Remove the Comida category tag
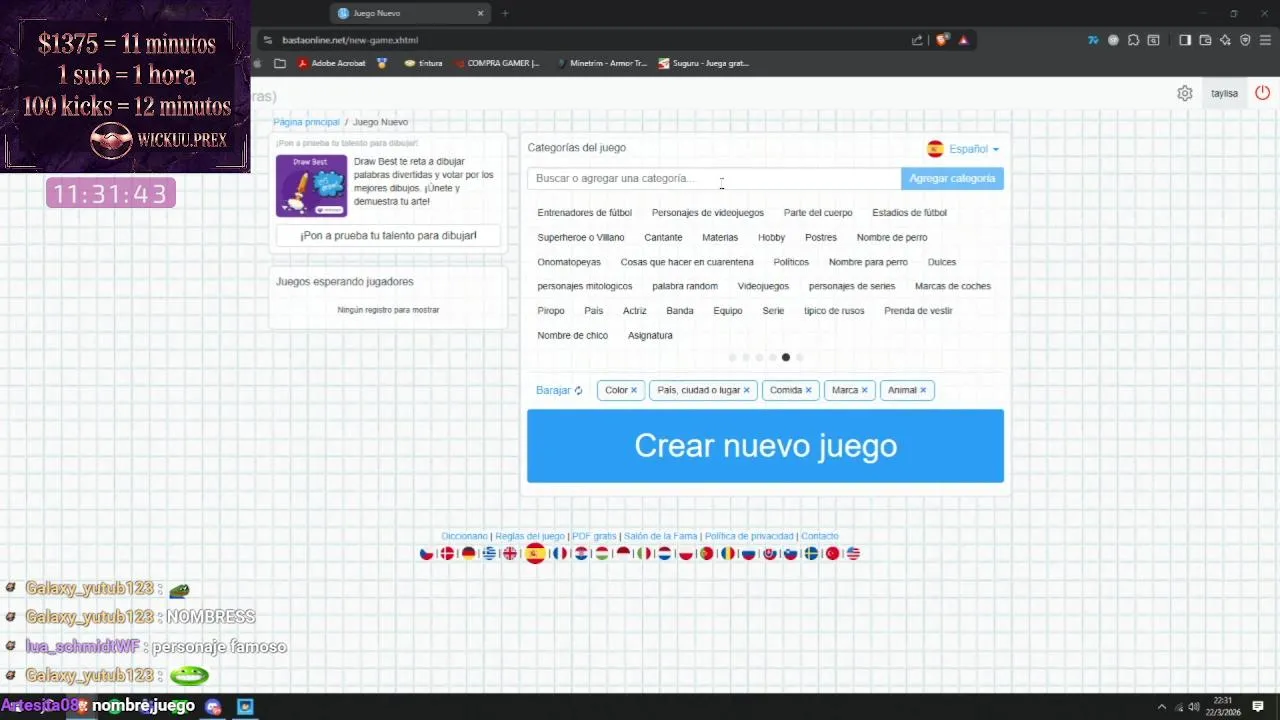This screenshot has width=1280, height=720. 808,390
